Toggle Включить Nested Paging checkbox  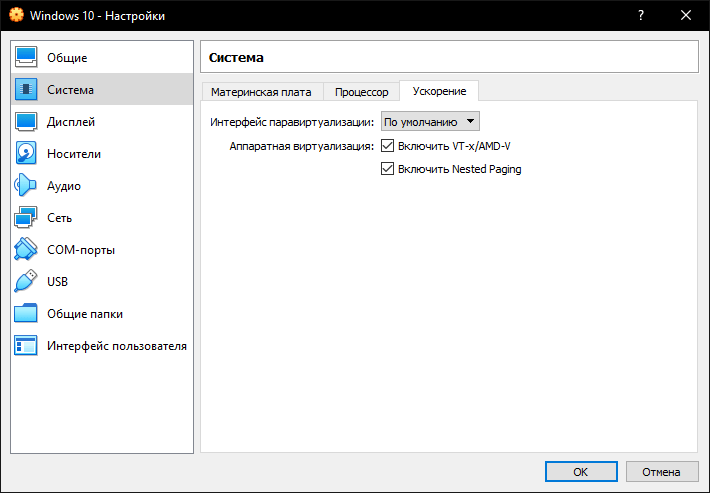(x=387, y=169)
